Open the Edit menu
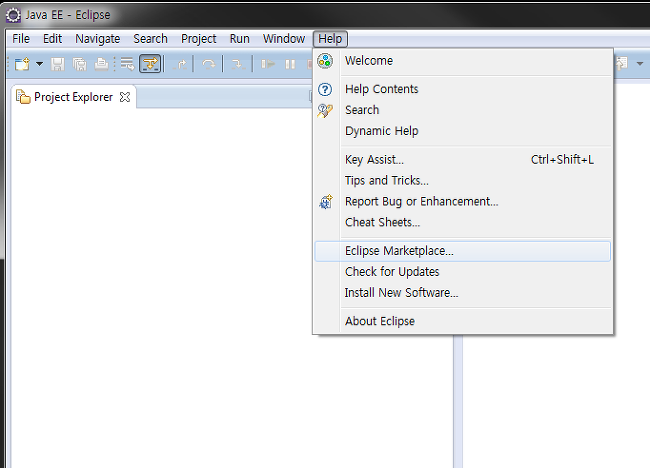Screen dimensions: 650x468 click(x=52, y=39)
